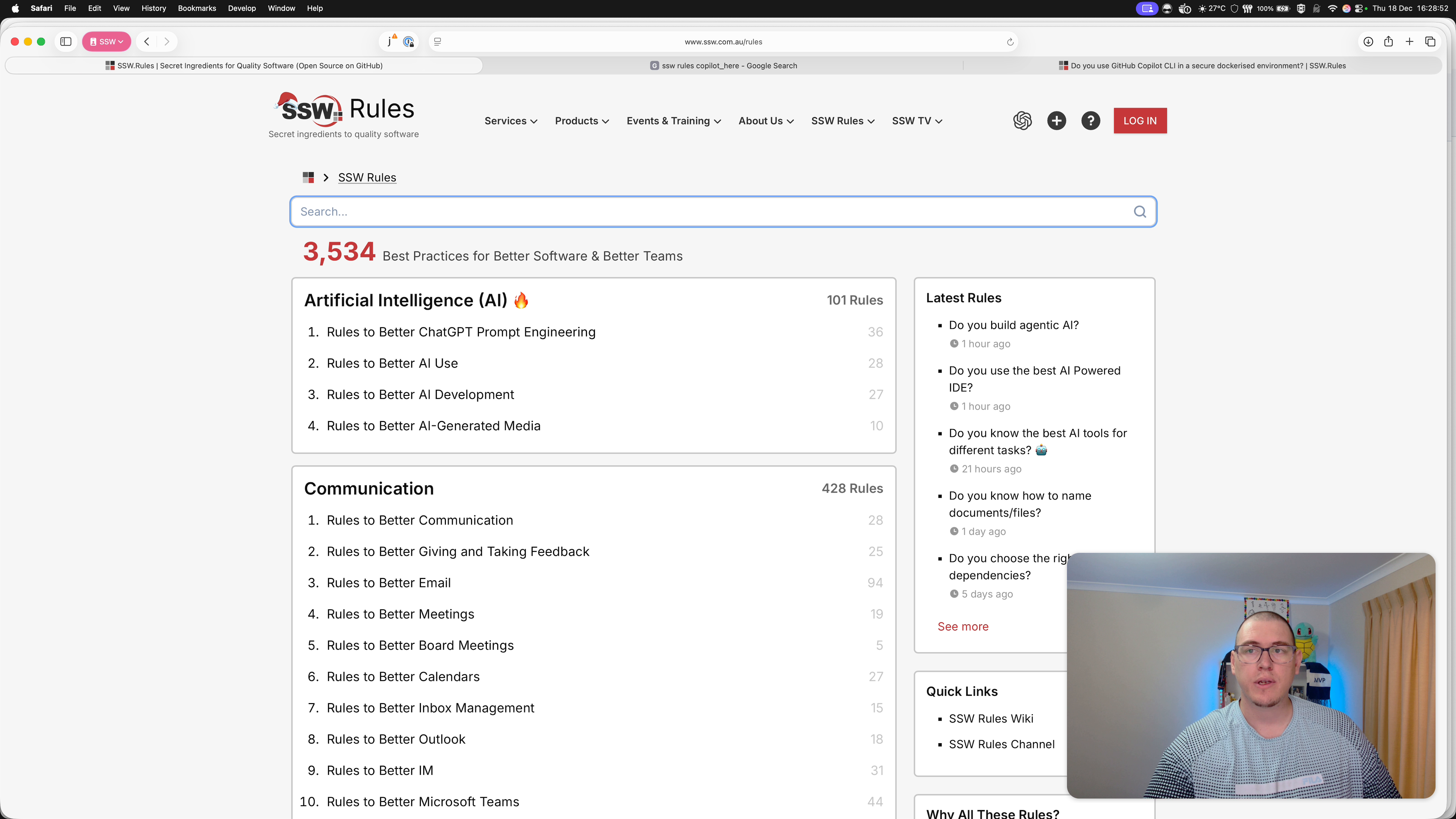Open Rules to Better AI Development
The height and width of the screenshot is (819, 1456).
pos(420,394)
